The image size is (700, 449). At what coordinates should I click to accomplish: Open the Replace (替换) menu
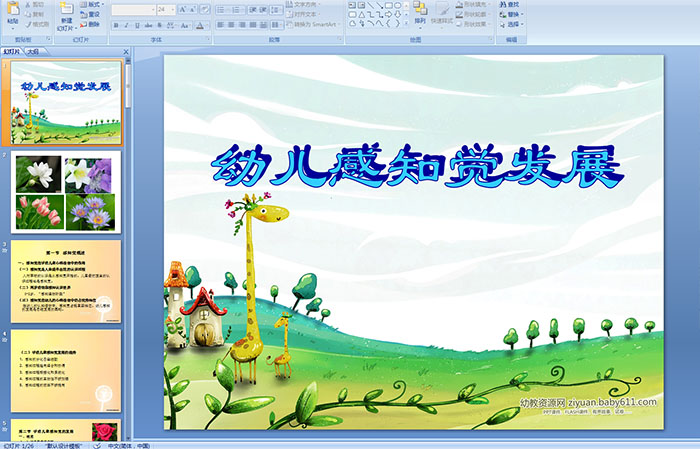(512, 14)
